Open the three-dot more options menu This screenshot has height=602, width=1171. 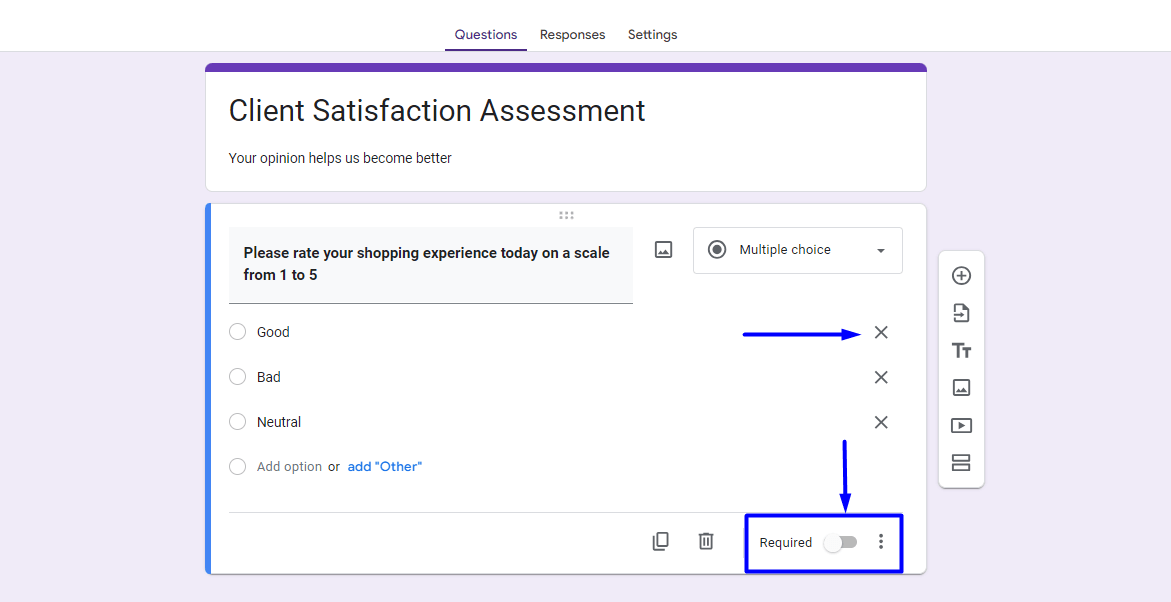coord(881,541)
